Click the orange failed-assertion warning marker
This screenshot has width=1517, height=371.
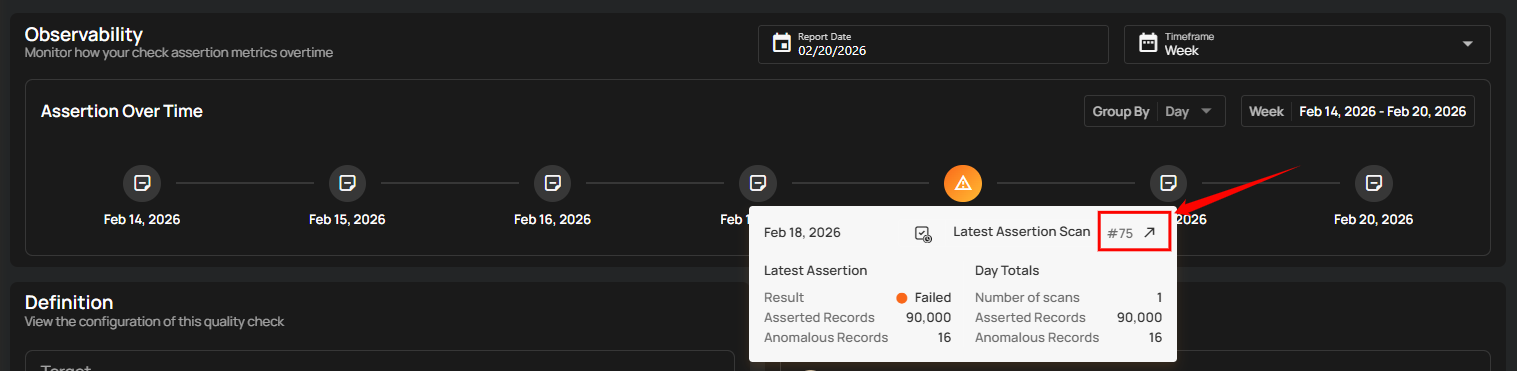coord(963,183)
